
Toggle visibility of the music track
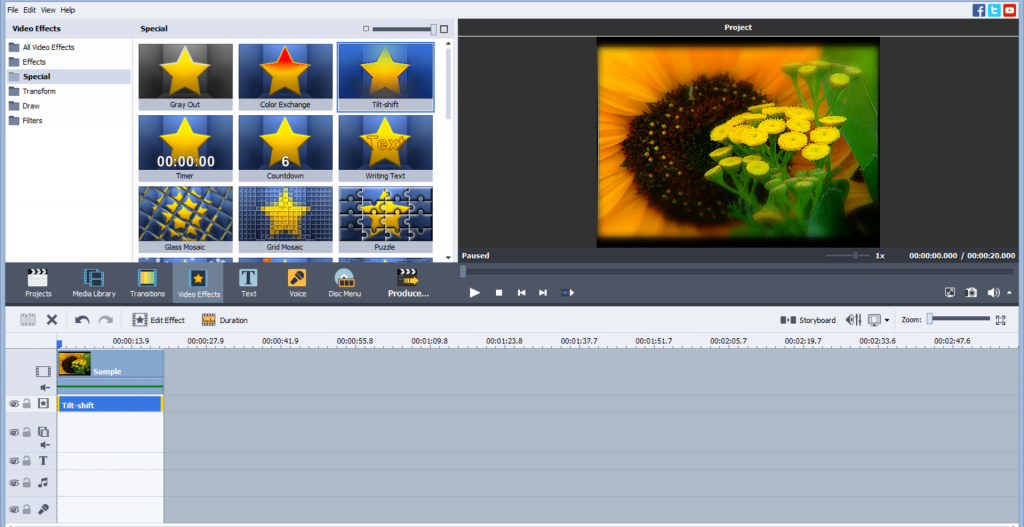[x=14, y=483]
